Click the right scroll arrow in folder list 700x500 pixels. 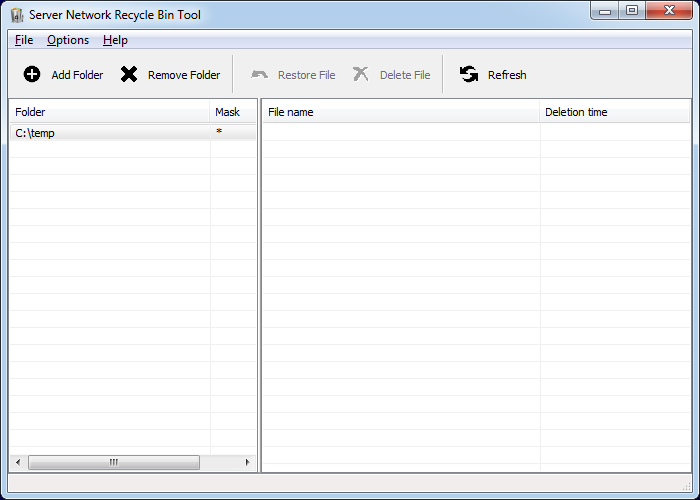click(249, 463)
